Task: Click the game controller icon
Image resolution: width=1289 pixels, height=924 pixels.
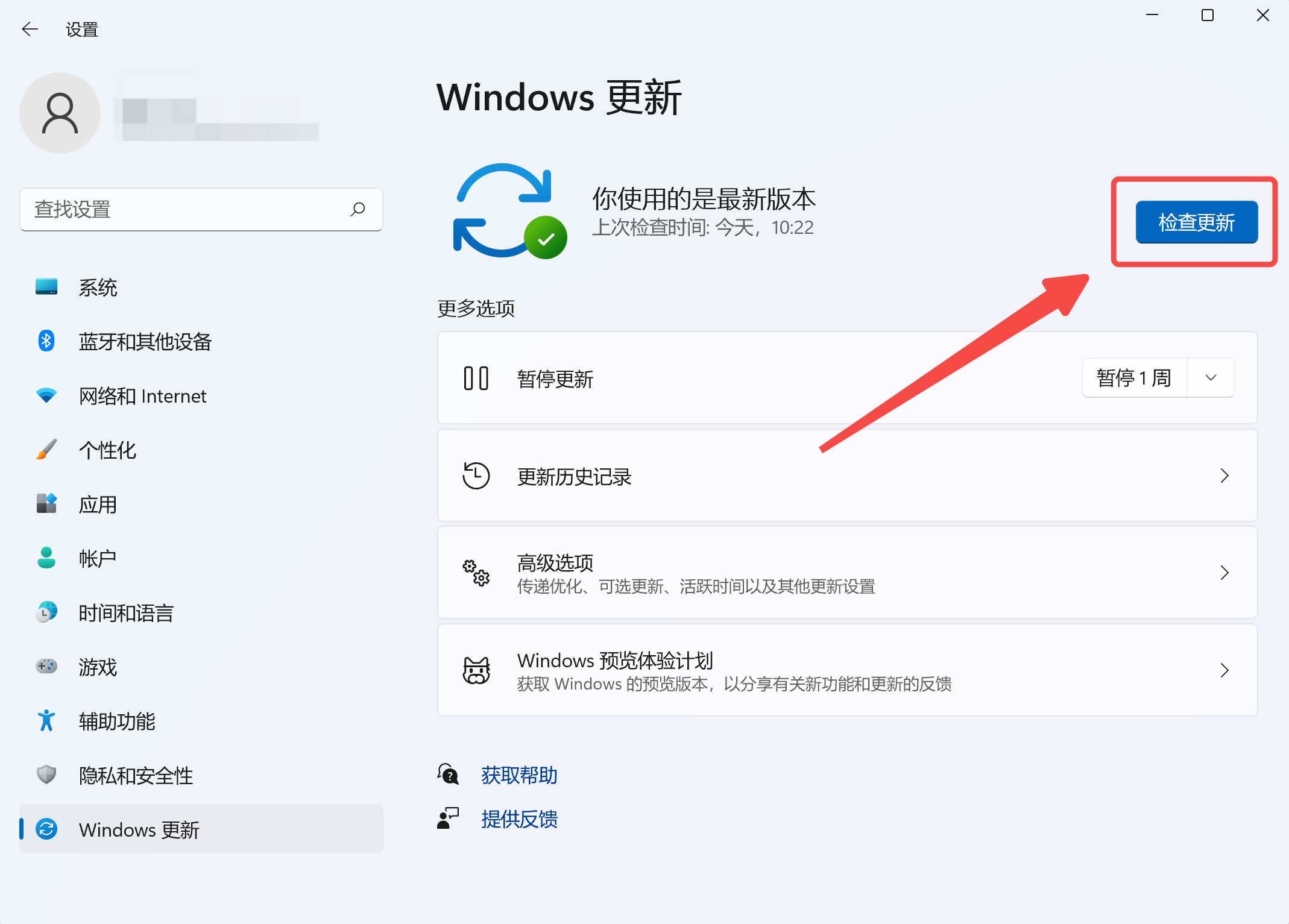Action: 46,666
